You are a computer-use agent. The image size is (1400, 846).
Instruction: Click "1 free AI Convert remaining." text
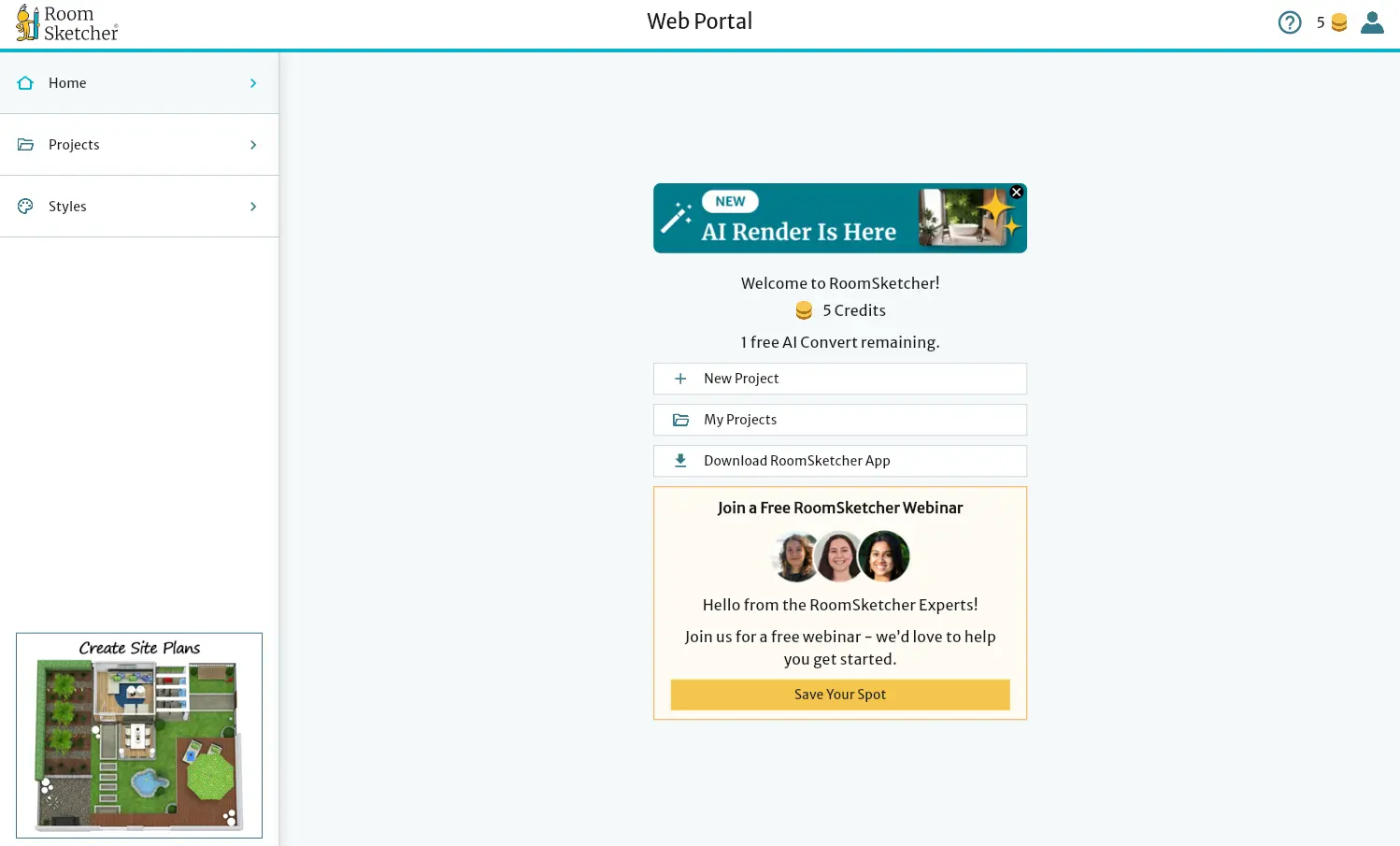(x=840, y=342)
